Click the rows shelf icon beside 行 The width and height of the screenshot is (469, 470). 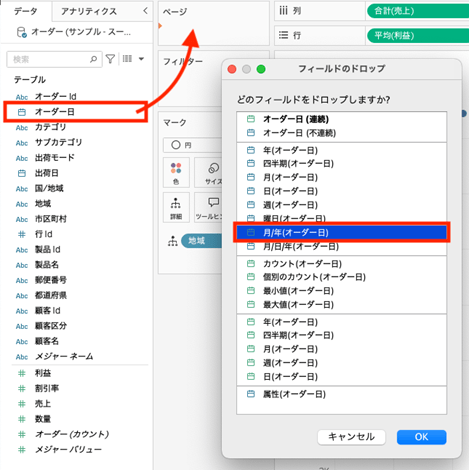tap(283, 35)
